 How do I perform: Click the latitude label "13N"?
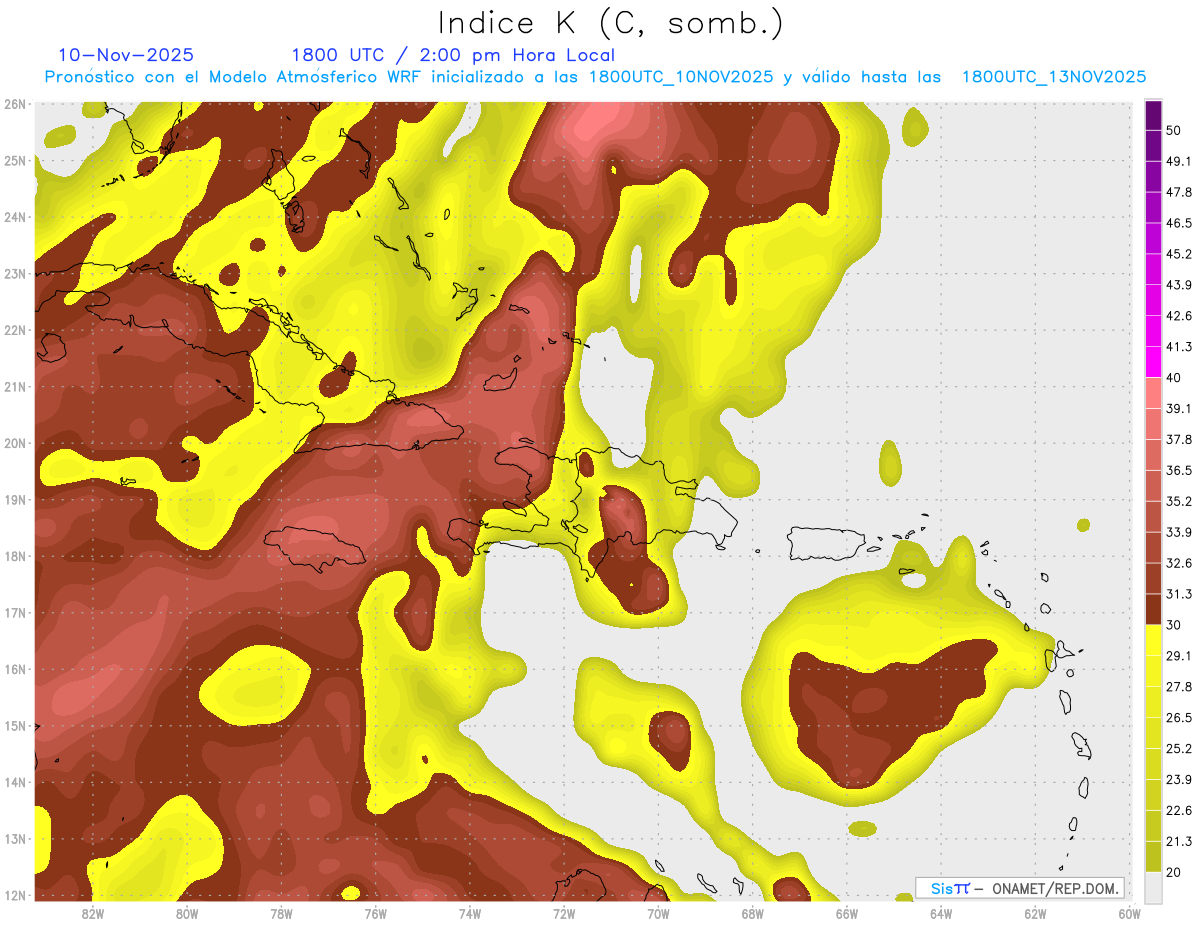tap(15, 839)
